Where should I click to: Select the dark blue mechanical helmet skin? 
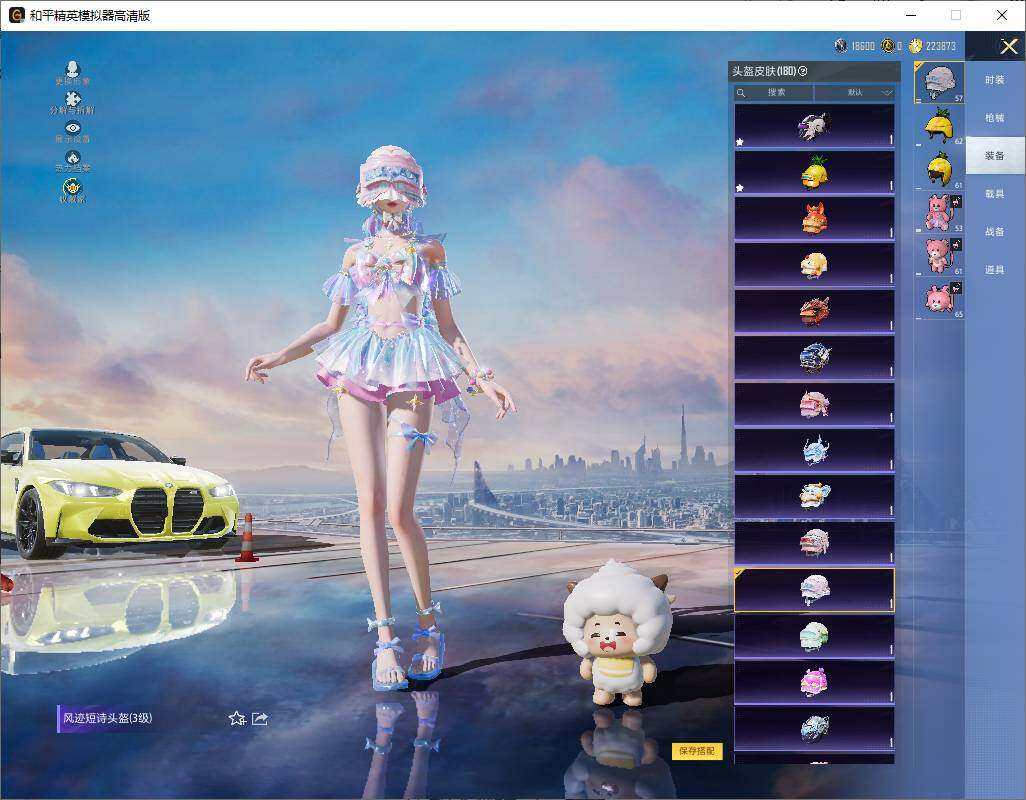click(814, 358)
